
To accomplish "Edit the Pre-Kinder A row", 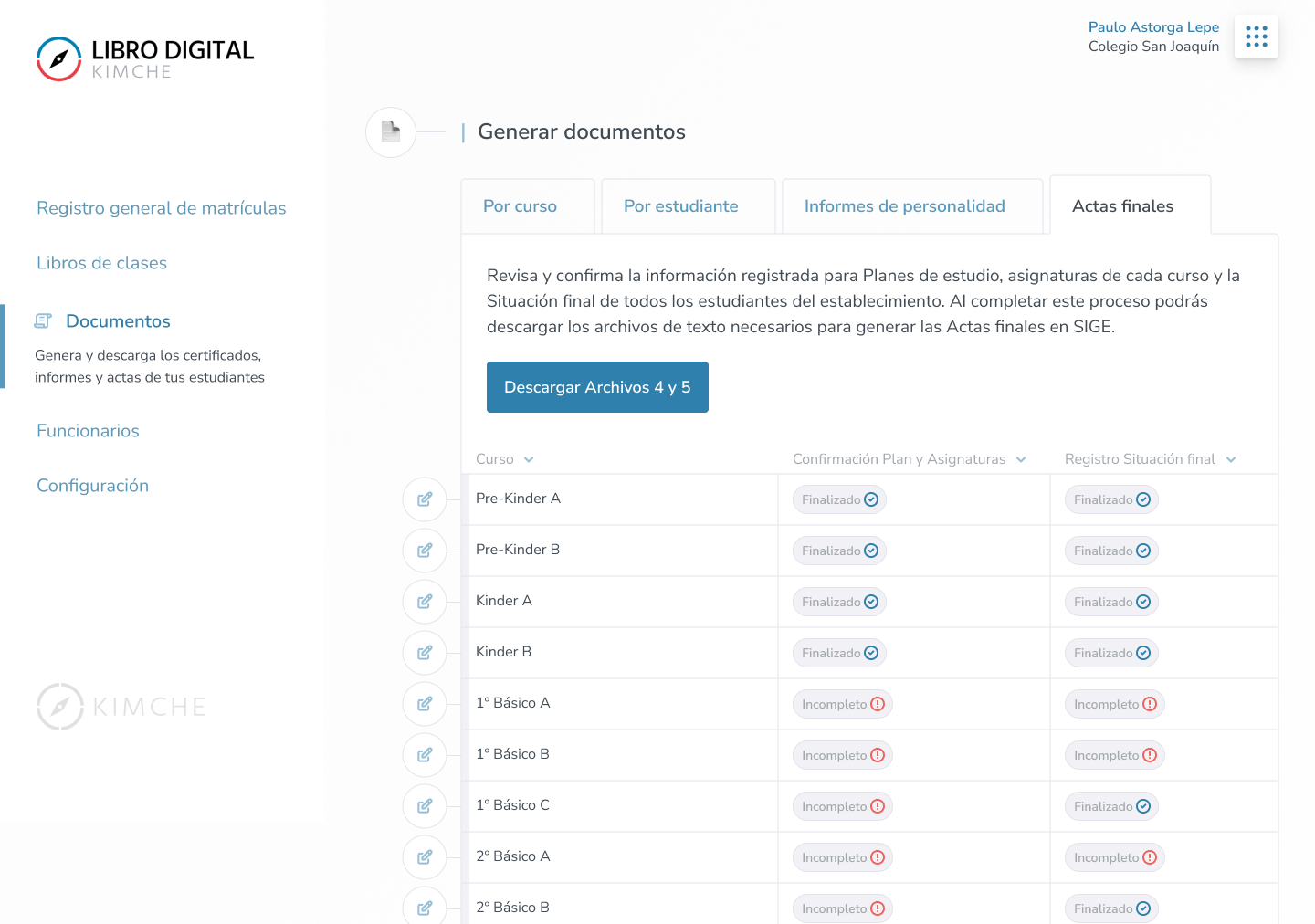I will tap(425, 499).
